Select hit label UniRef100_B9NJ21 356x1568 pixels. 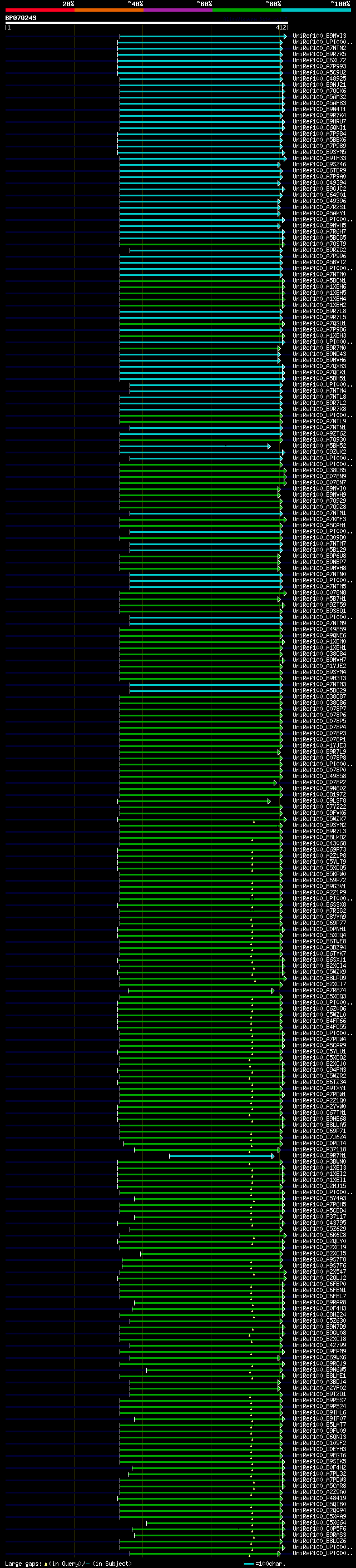click(x=319, y=85)
